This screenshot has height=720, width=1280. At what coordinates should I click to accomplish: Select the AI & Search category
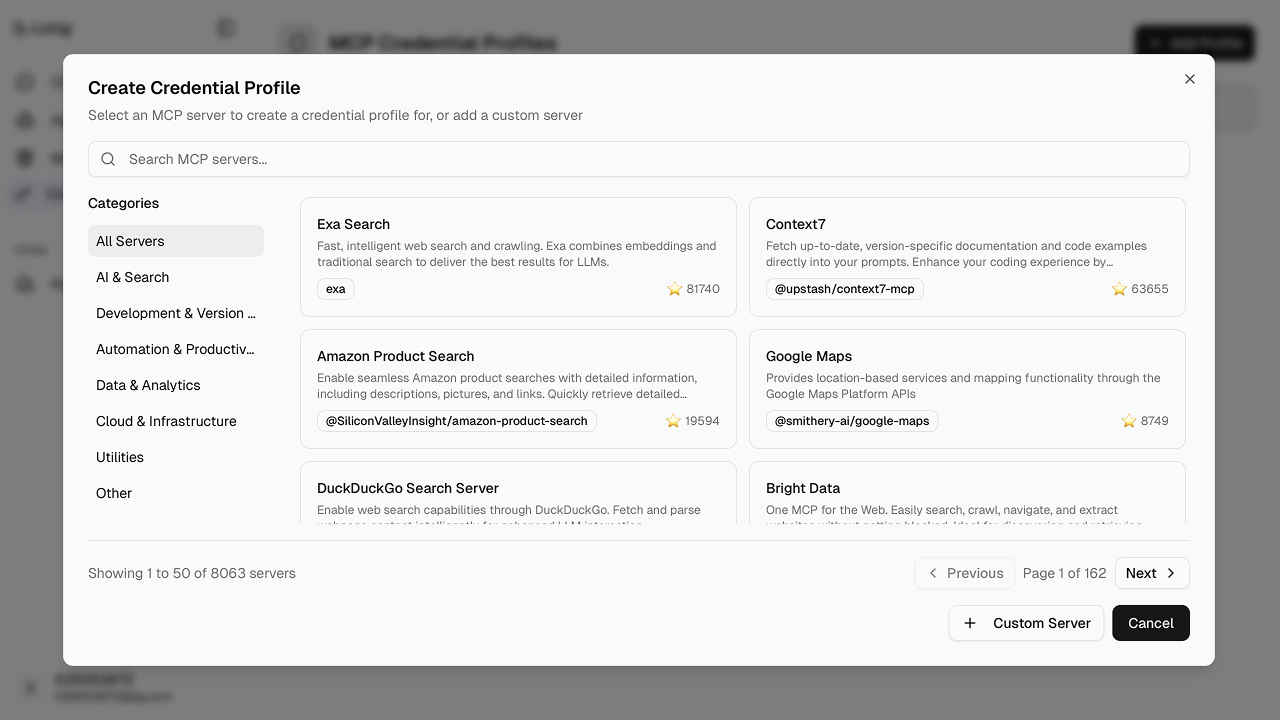(x=176, y=277)
